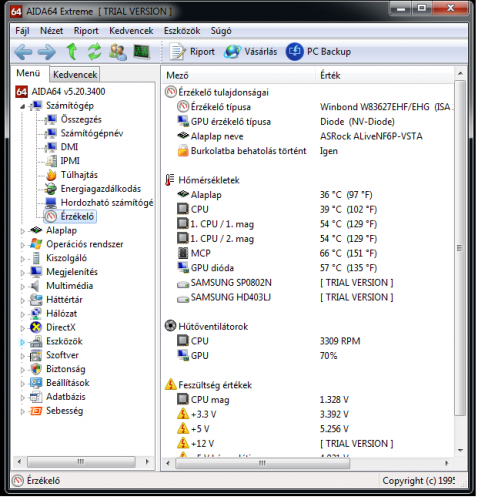This screenshot has height=500, width=478.
Task: Select the Érzékelő tree item
Action: pyautogui.click(x=70, y=217)
